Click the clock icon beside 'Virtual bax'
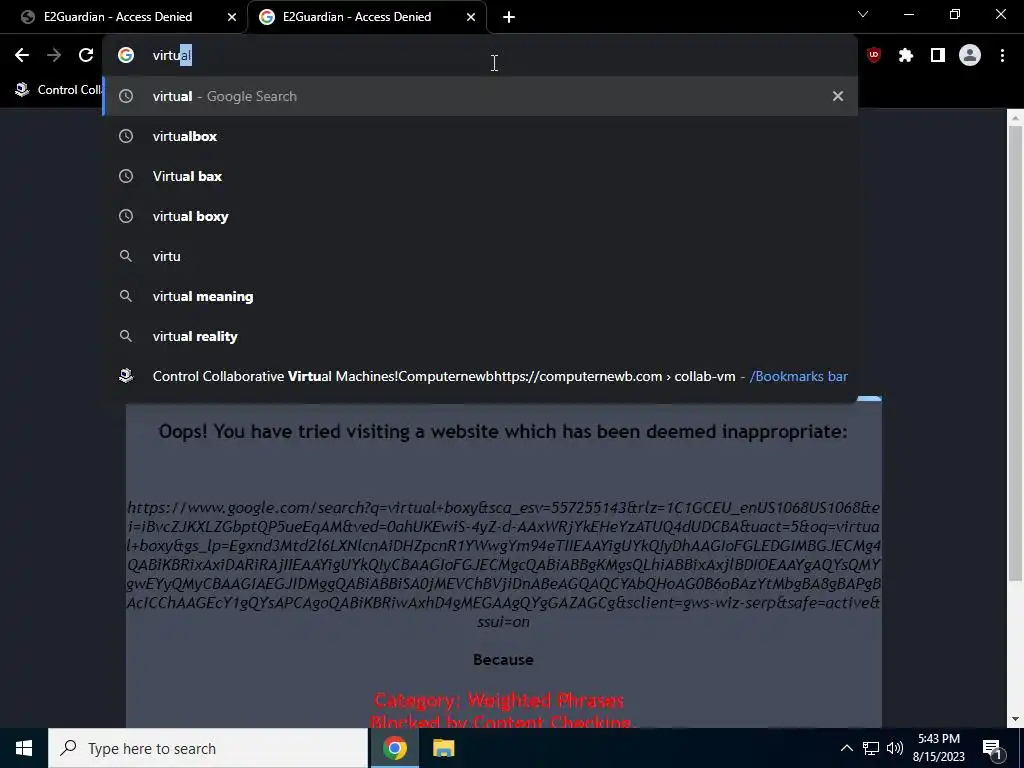Viewport: 1024px width, 768px height. click(x=126, y=176)
